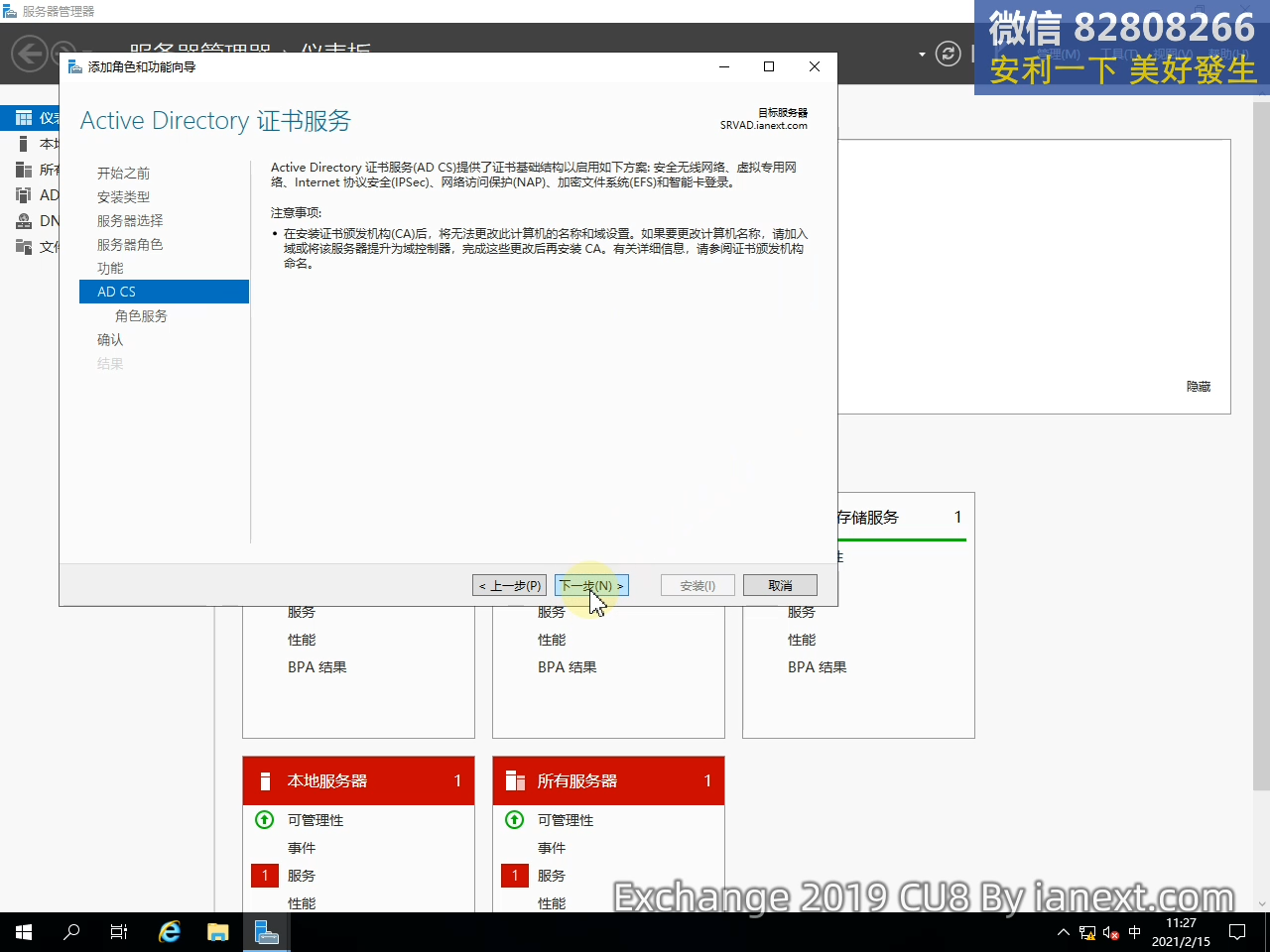Click the refresh icon in Server Manager header

pos(949,54)
